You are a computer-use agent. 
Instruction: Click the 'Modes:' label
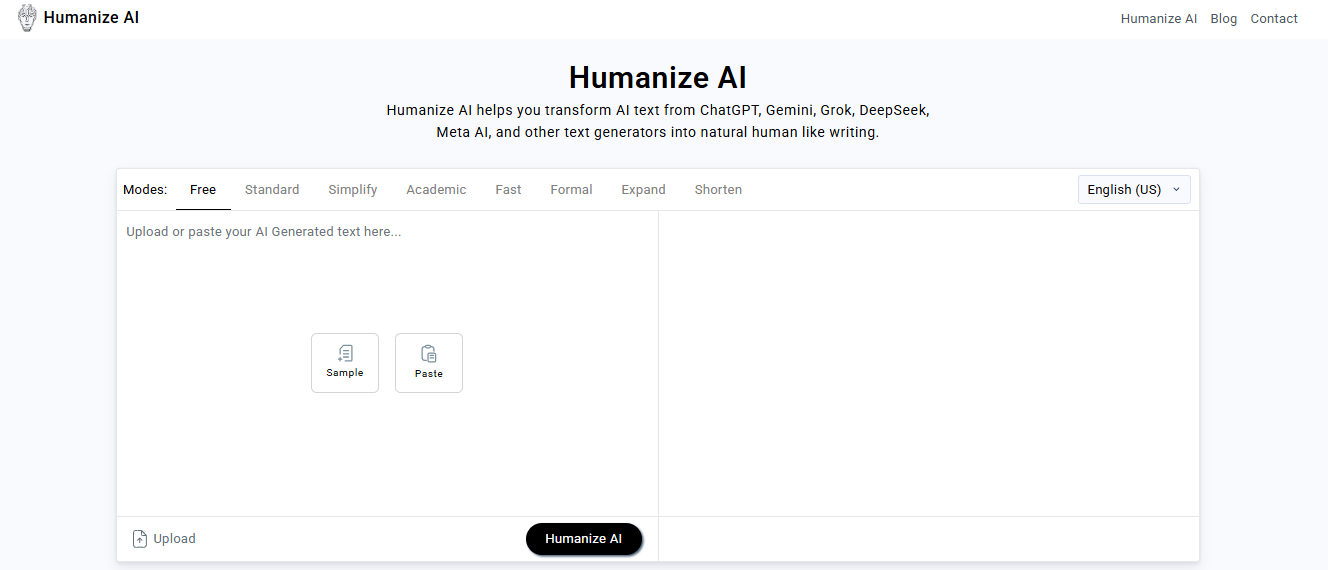click(x=145, y=189)
